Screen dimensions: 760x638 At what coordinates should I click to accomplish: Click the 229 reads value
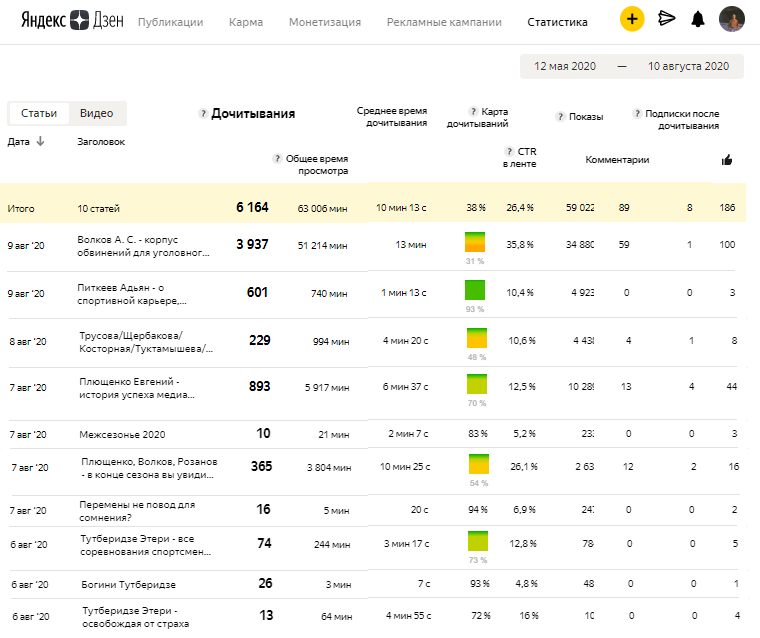tap(260, 340)
